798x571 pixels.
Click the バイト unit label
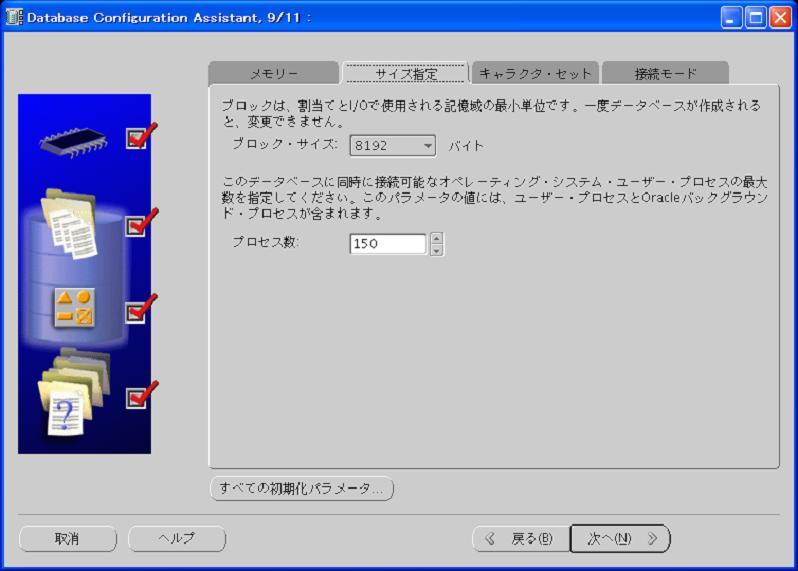click(466, 146)
